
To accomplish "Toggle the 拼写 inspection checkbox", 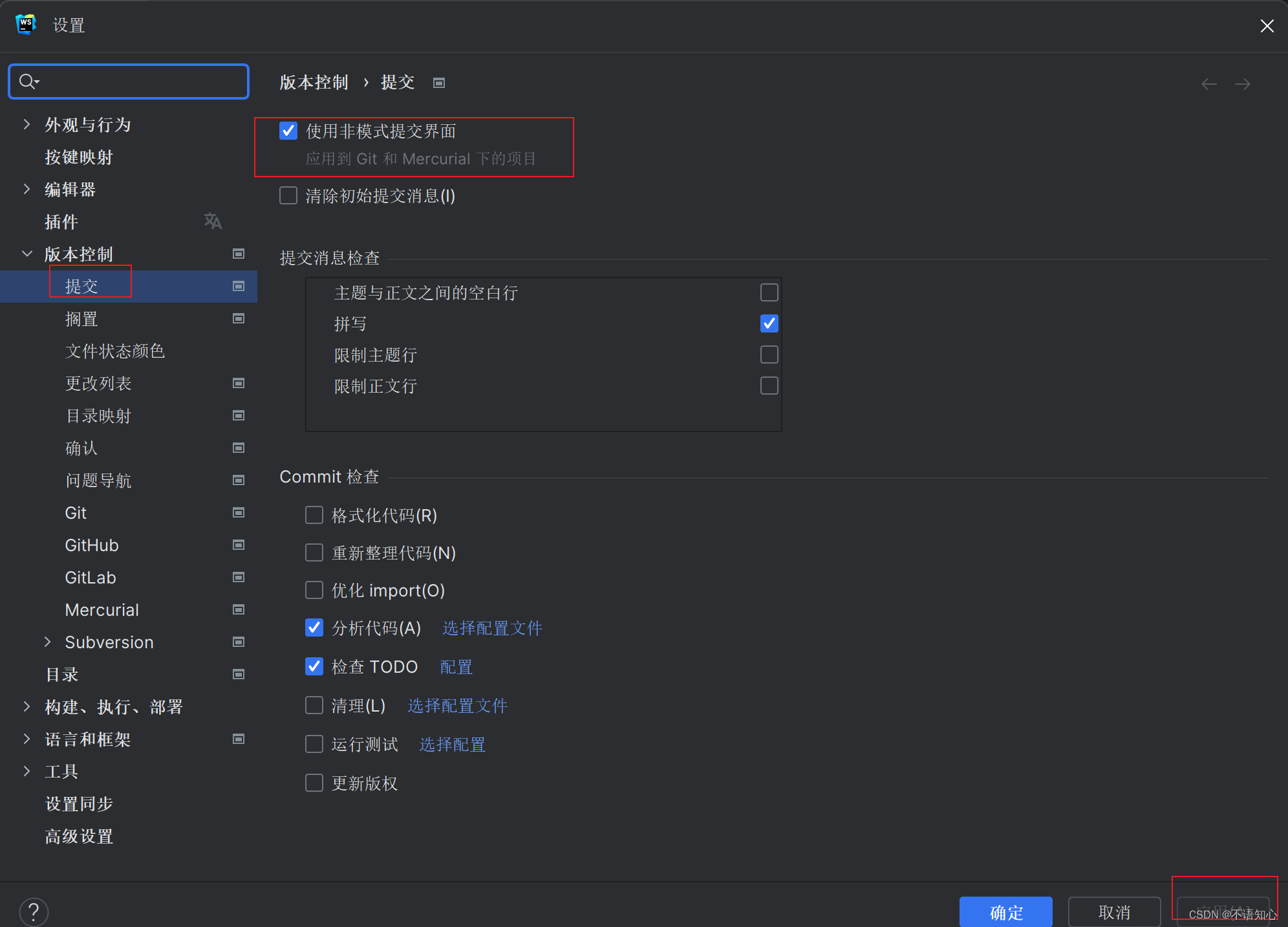I will (x=769, y=323).
